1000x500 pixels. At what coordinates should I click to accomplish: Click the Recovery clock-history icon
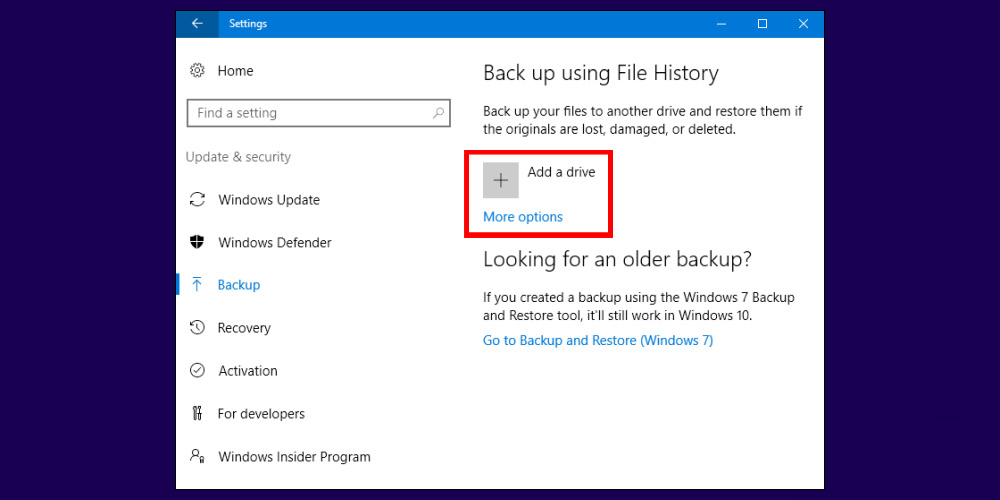click(197, 328)
